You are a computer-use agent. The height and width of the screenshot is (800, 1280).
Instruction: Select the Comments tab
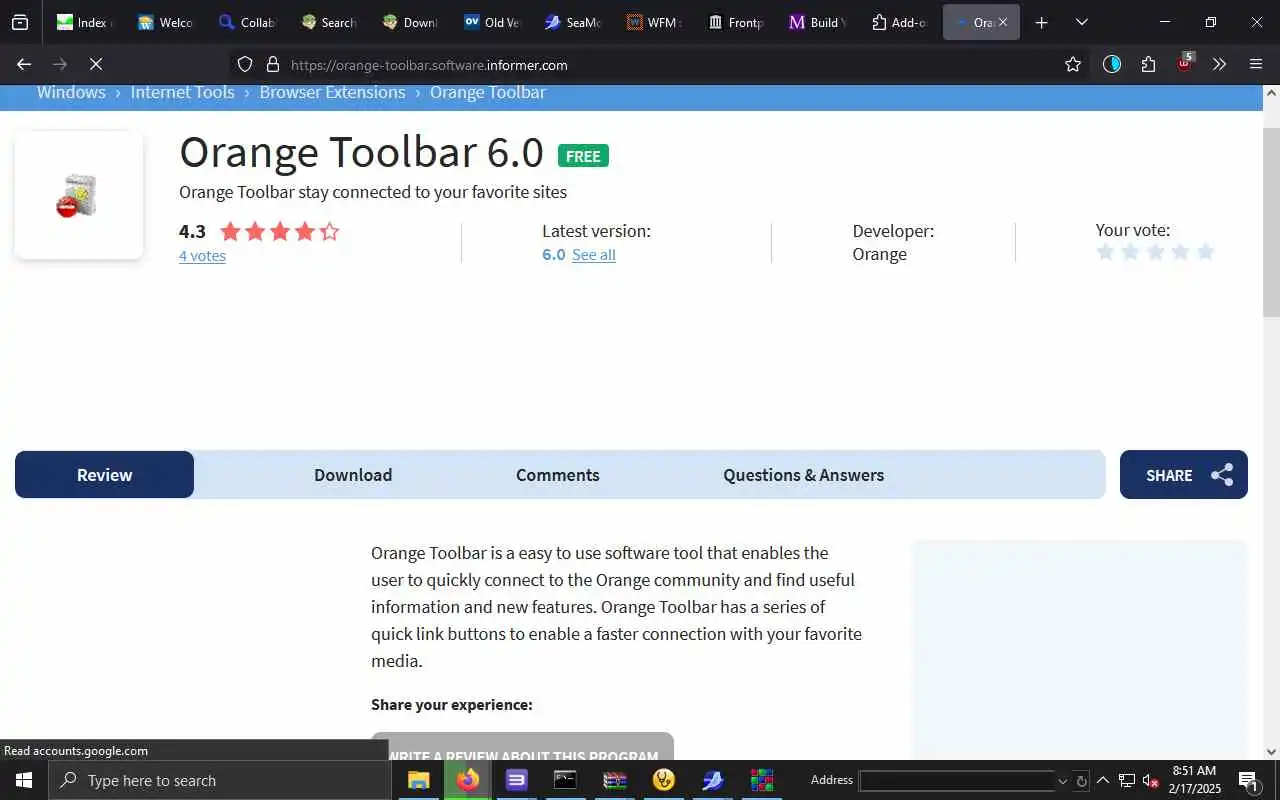(558, 475)
